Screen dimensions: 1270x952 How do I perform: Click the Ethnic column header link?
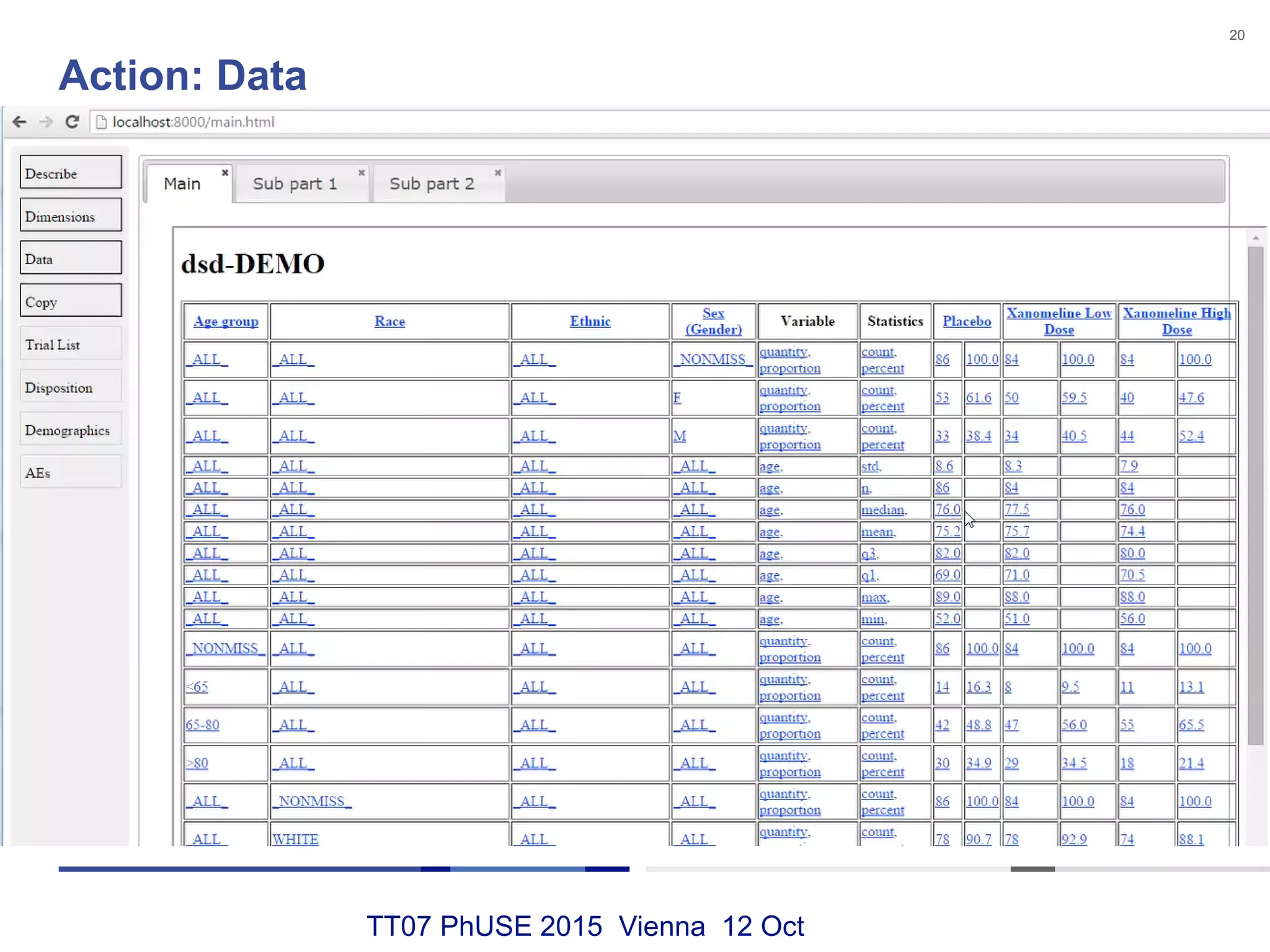coord(590,322)
